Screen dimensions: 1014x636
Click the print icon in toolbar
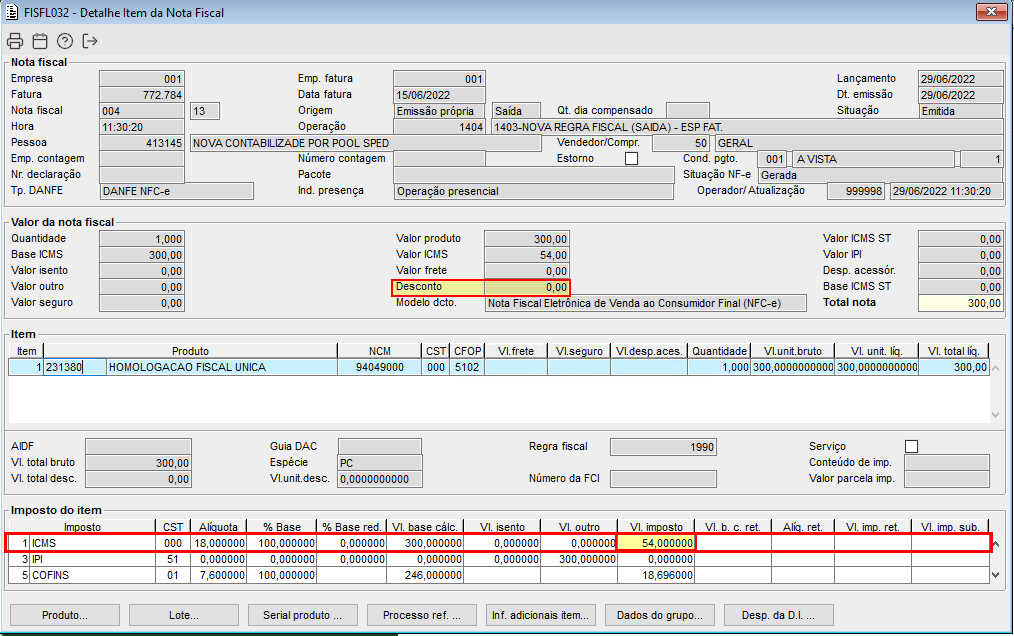(15, 41)
